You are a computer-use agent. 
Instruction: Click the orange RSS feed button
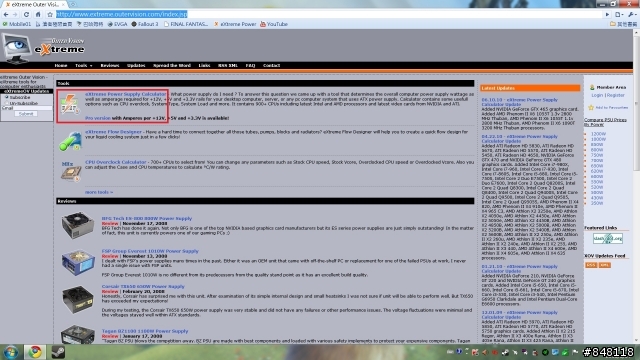tap(591, 265)
